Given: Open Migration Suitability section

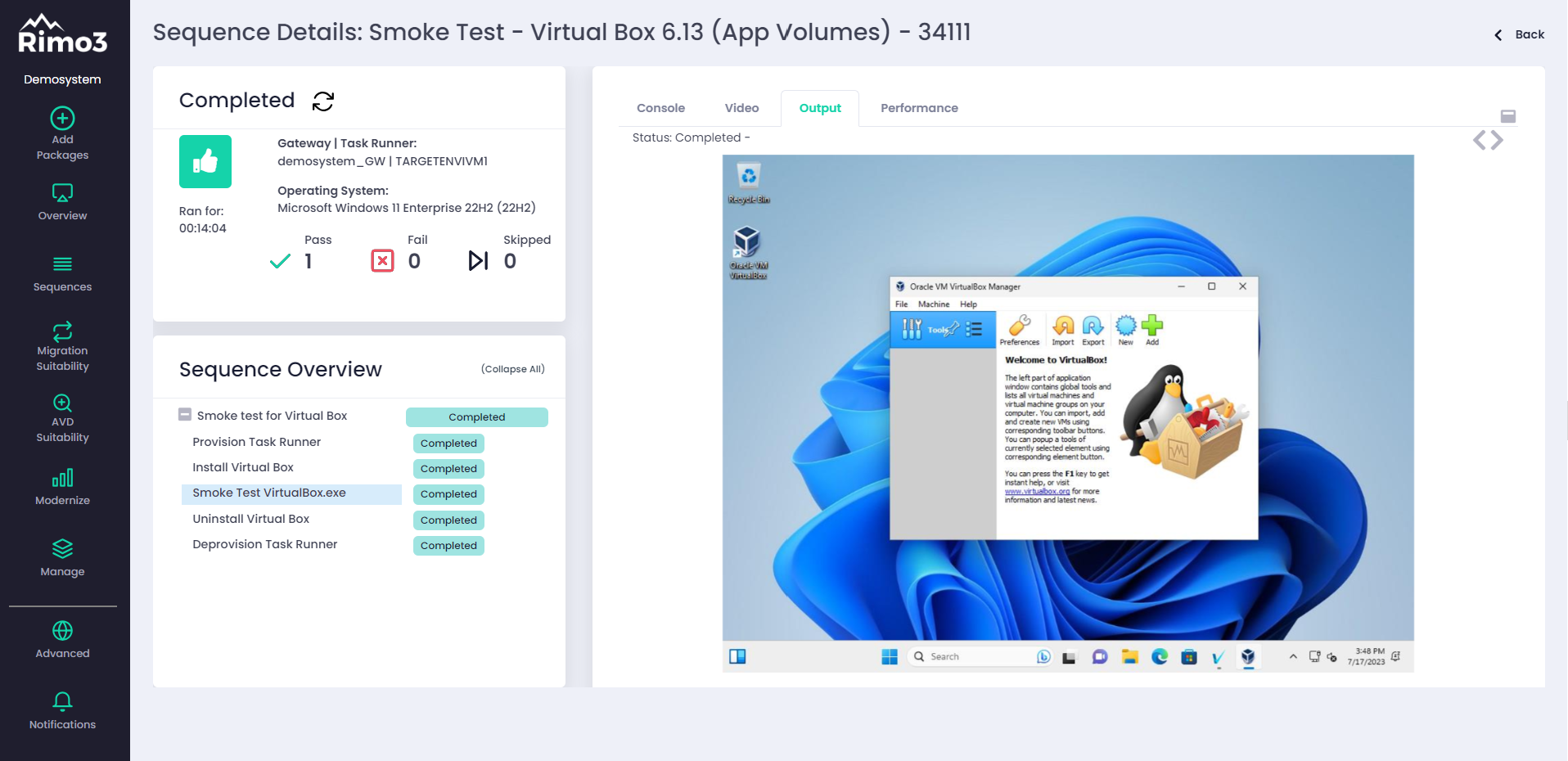Looking at the screenshot, I should [62, 347].
